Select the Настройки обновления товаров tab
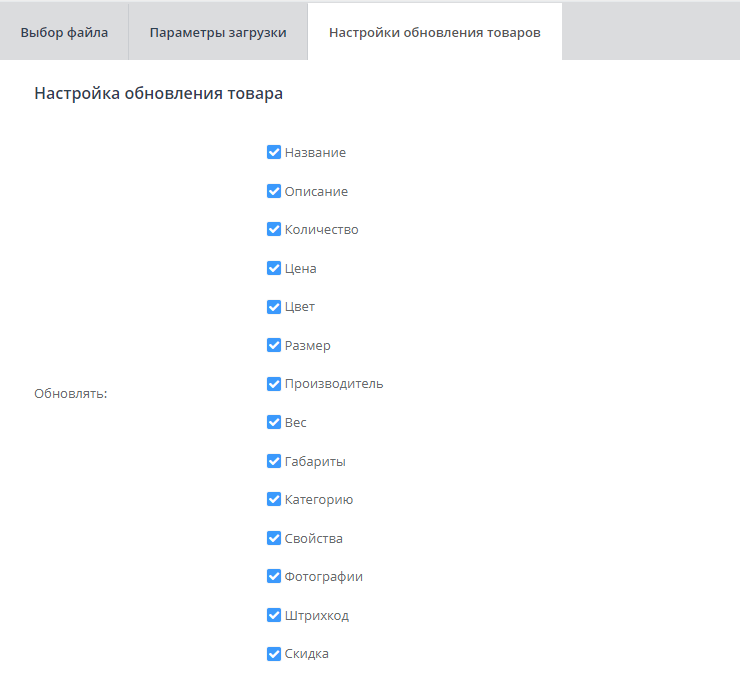Image resolution: width=740 pixels, height=698 pixels. click(x=435, y=32)
